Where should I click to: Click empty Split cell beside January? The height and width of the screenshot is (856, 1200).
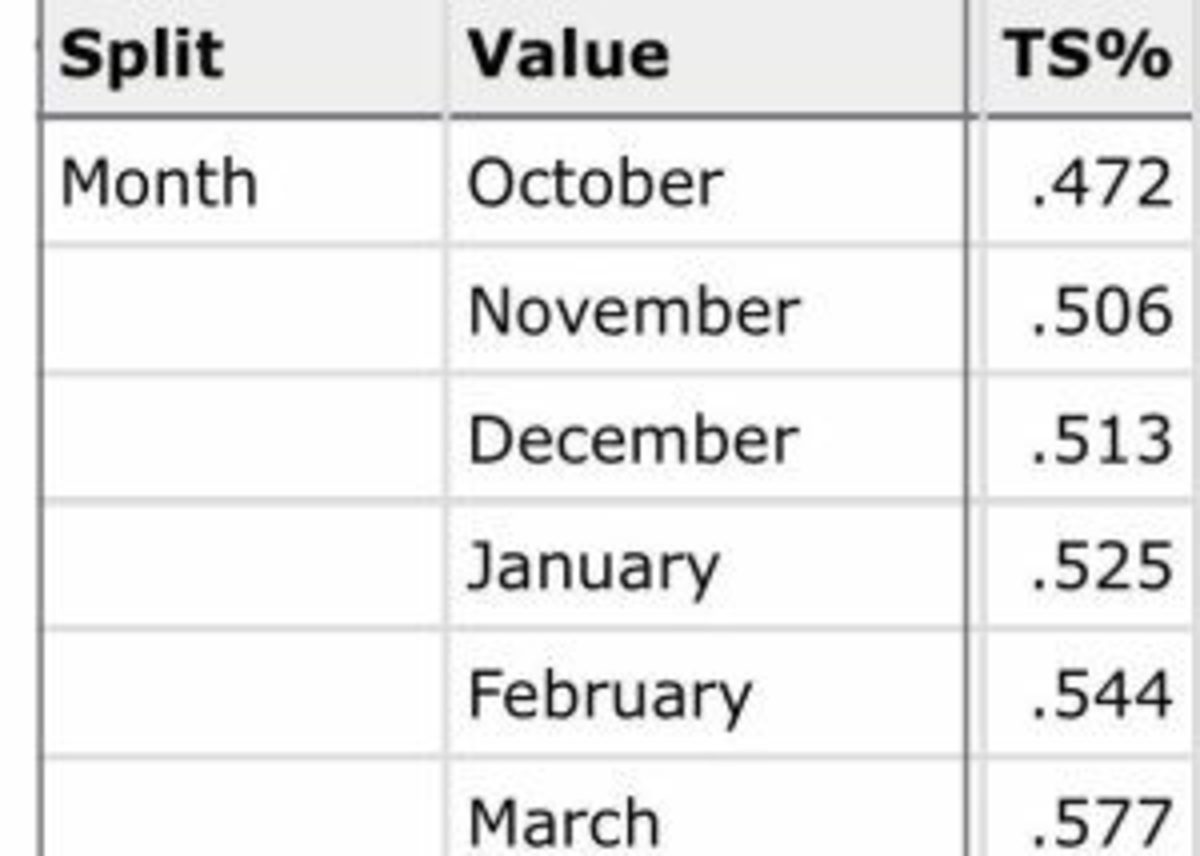[x=243, y=567]
